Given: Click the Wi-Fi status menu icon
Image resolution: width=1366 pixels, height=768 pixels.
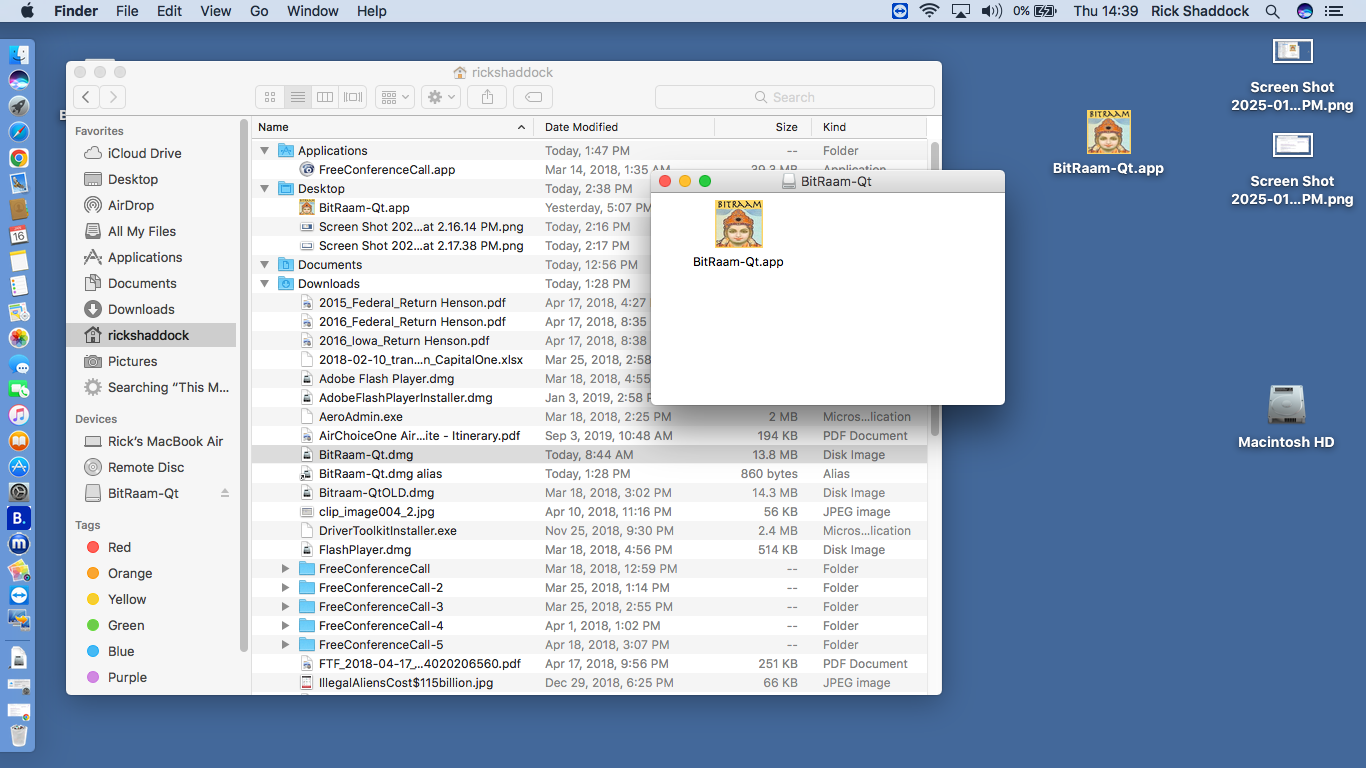Looking at the screenshot, I should pos(930,11).
